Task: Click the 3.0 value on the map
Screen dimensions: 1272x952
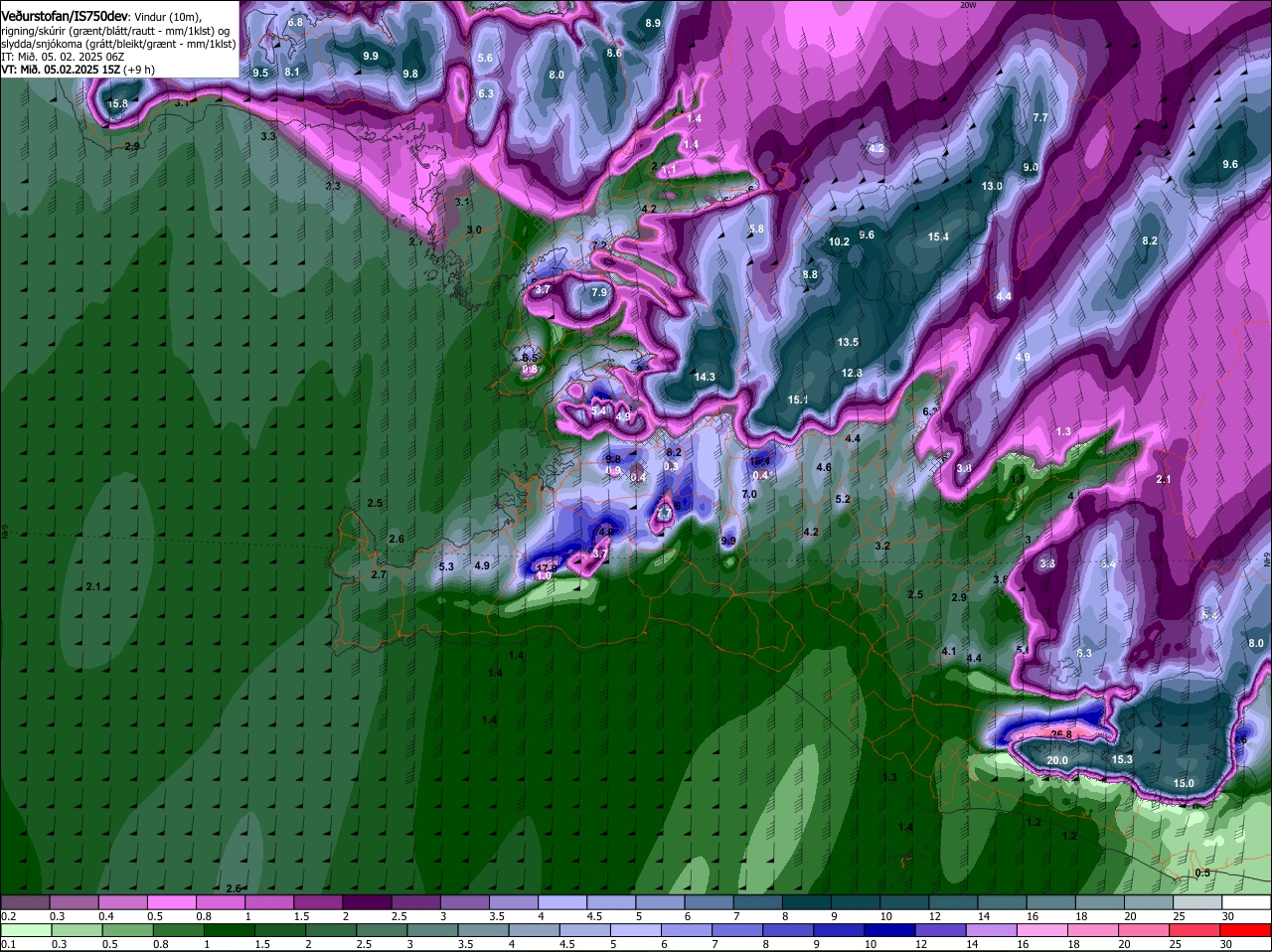Action: click(x=474, y=230)
